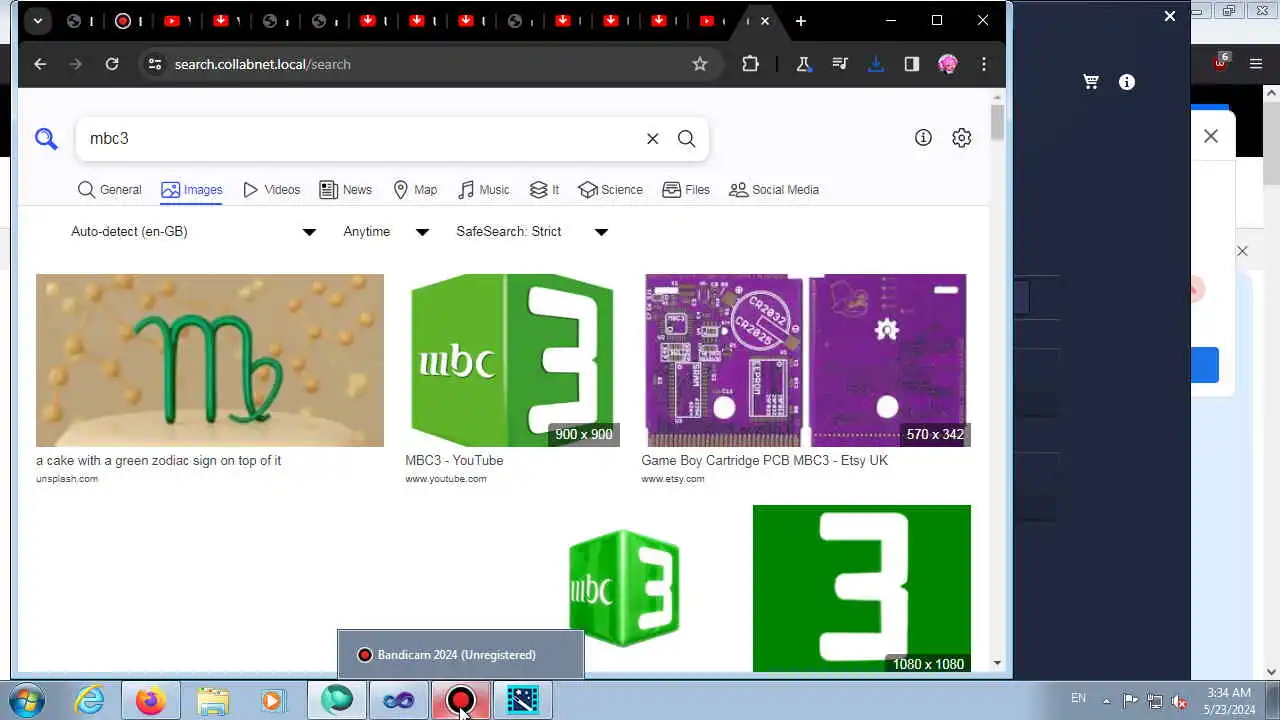Launch Internet Explorer from taskbar
1280x720 pixels.
(x=90, y=700)
